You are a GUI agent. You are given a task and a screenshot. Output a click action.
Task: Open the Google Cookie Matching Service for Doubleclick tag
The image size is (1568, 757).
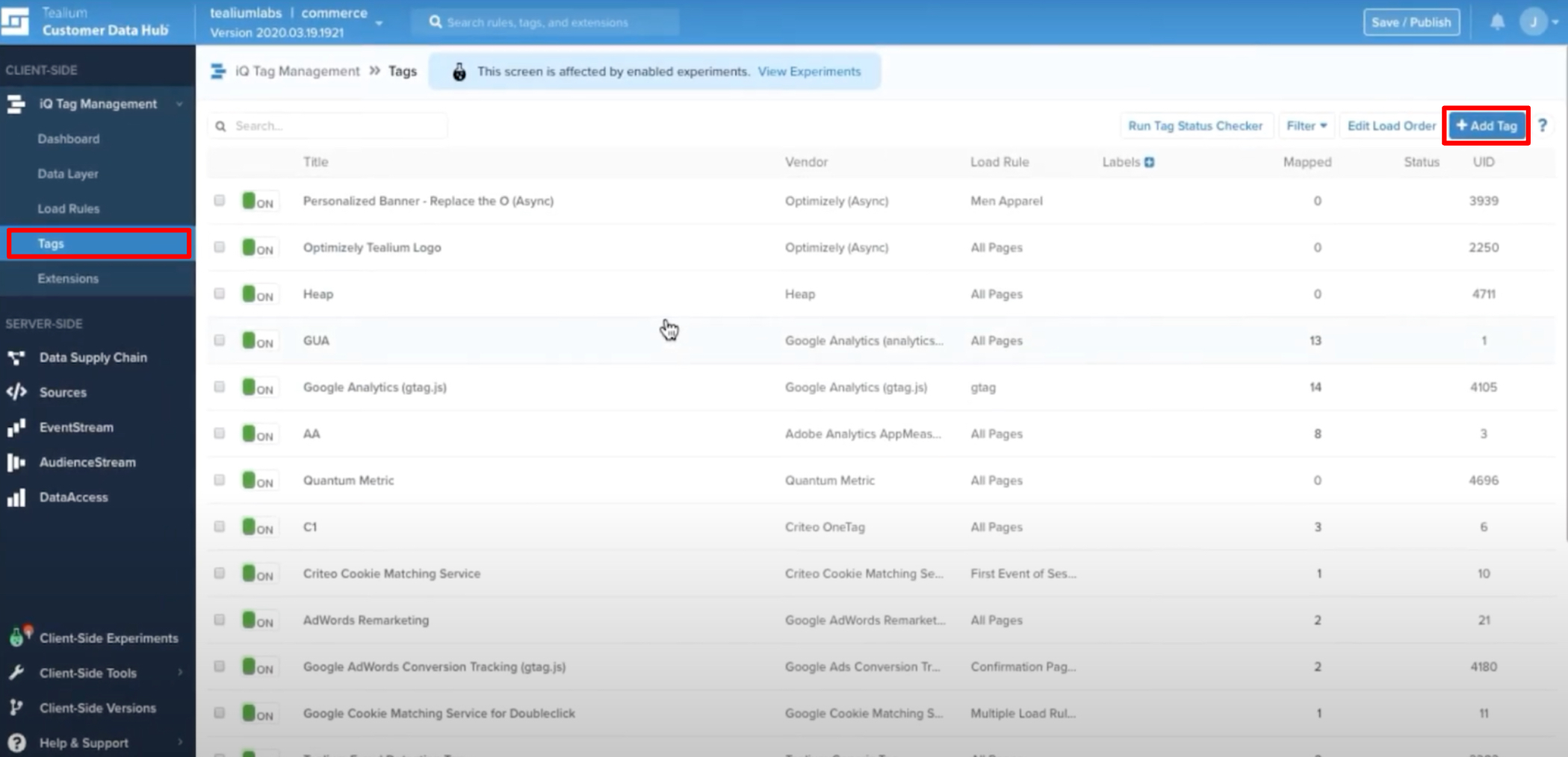click(439, 713)
